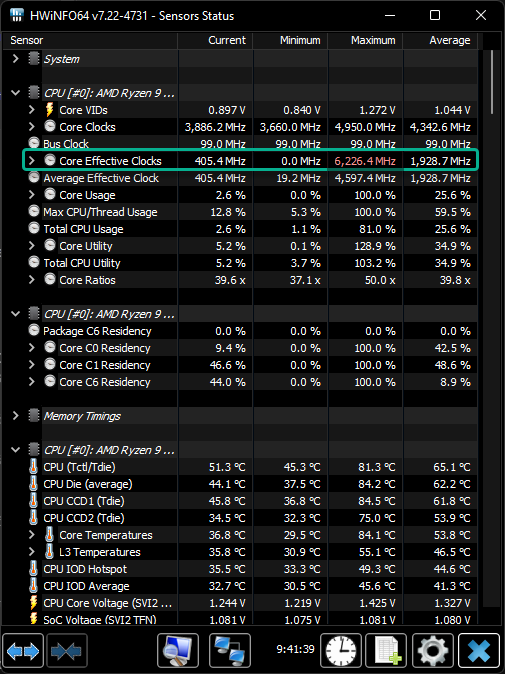
Task: Click the SoC Voltage lightning icon
Action: 34,619
